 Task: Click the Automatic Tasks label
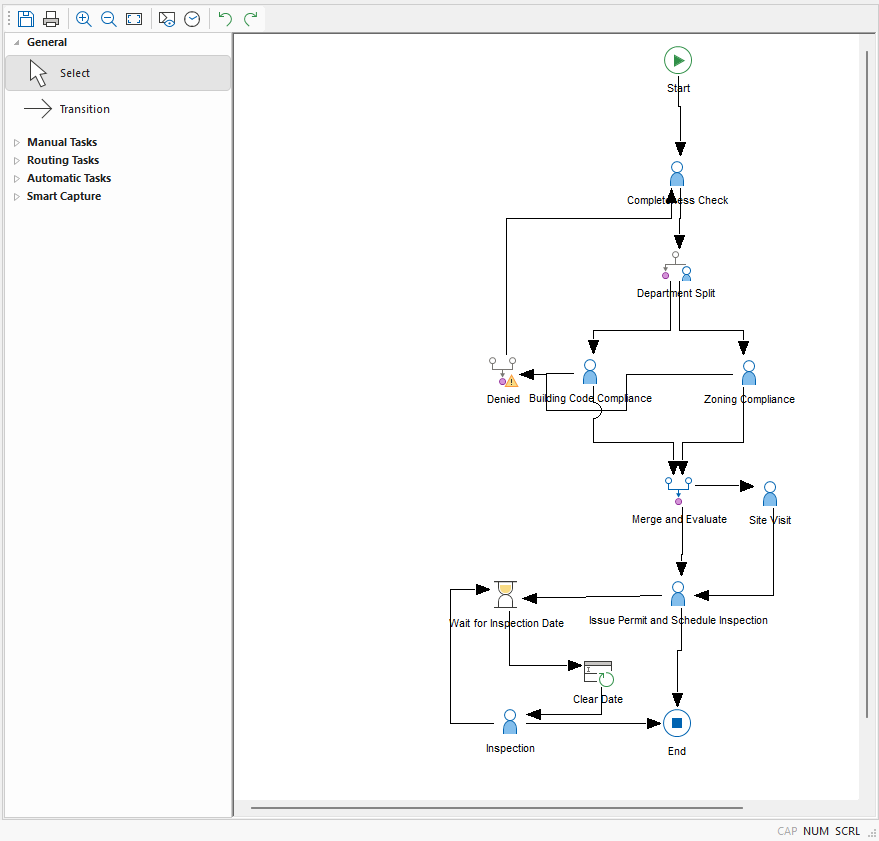pos(69,178)
